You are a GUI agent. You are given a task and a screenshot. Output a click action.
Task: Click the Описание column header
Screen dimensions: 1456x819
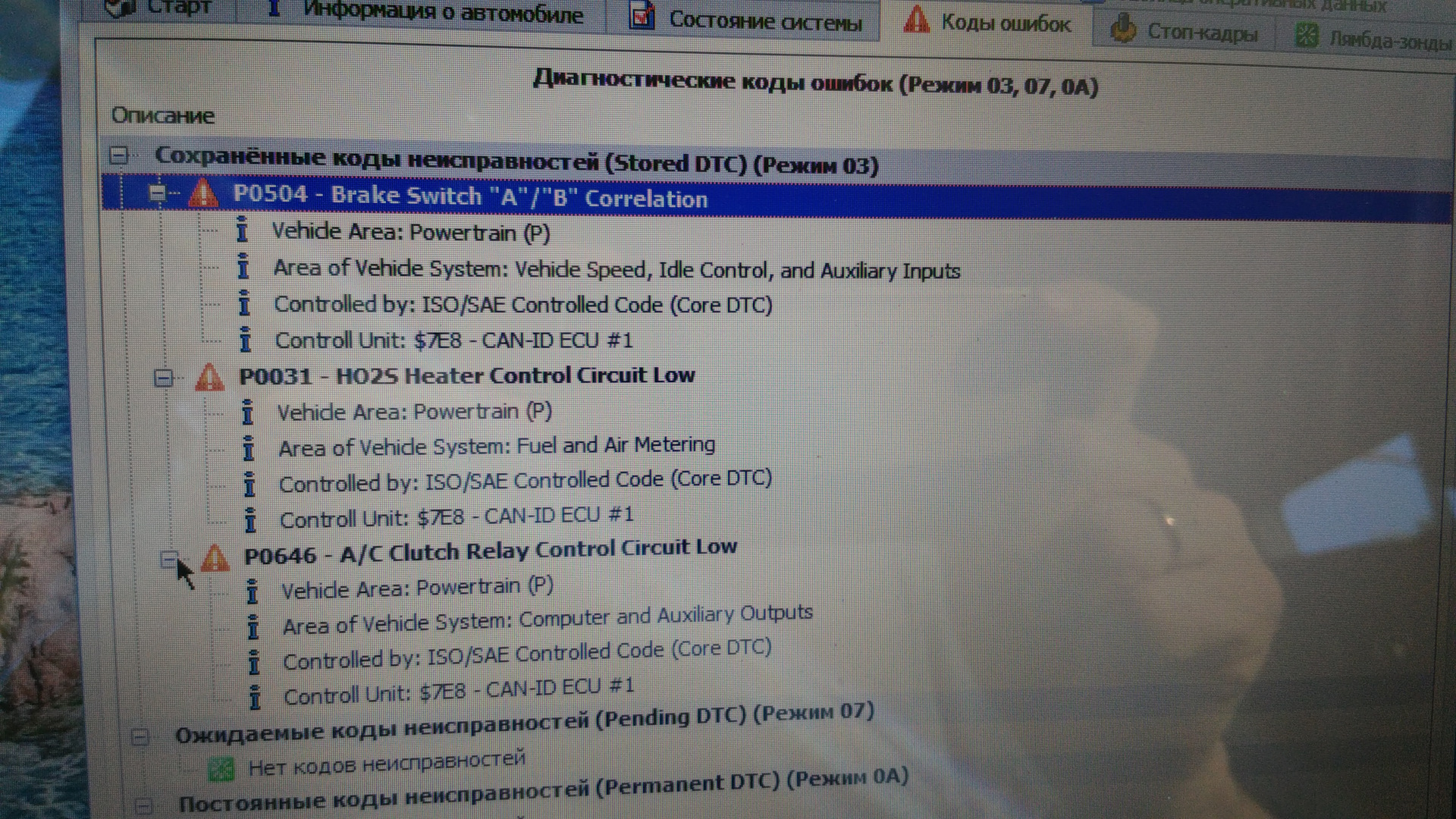click(x=162, y=115)
